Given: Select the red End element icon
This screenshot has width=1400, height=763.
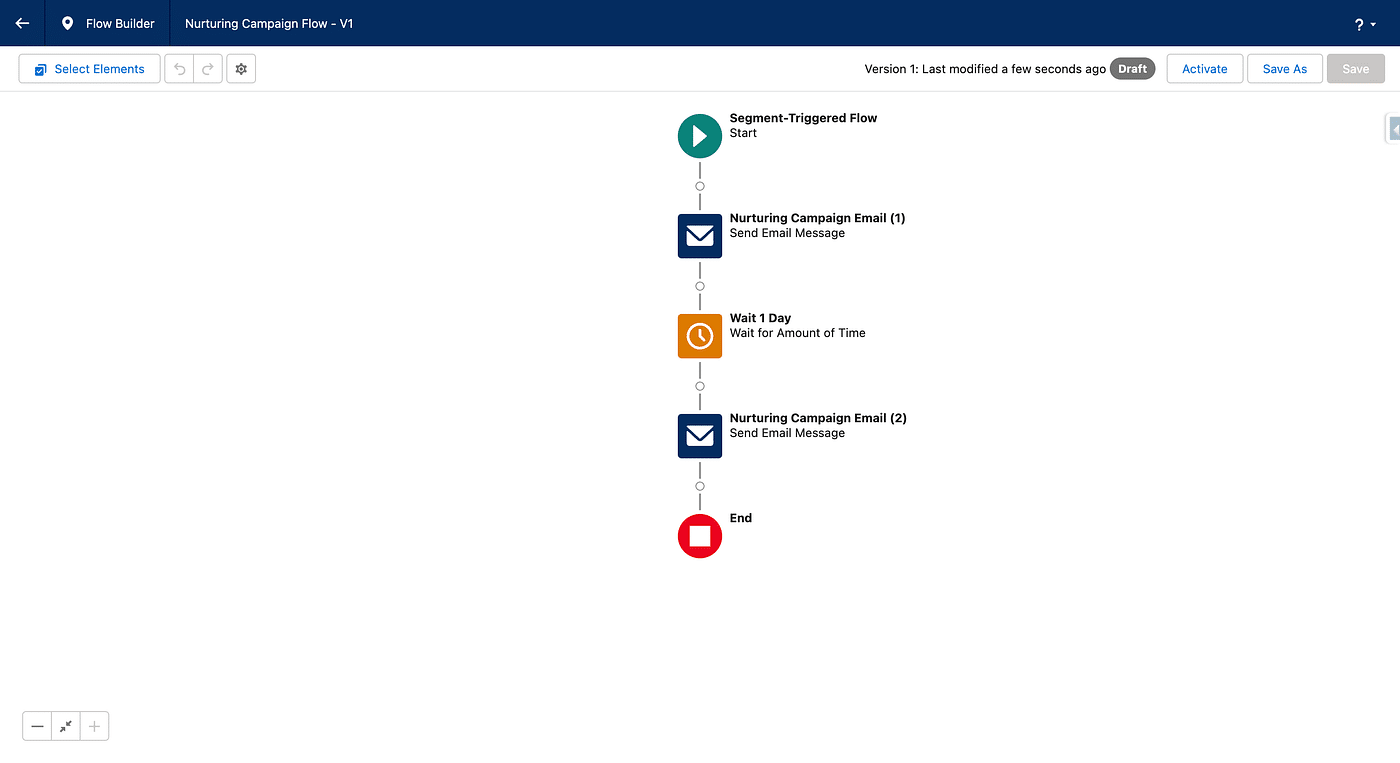Looking at the screenshot, I should pyautogui.click(x=699, y=536).
